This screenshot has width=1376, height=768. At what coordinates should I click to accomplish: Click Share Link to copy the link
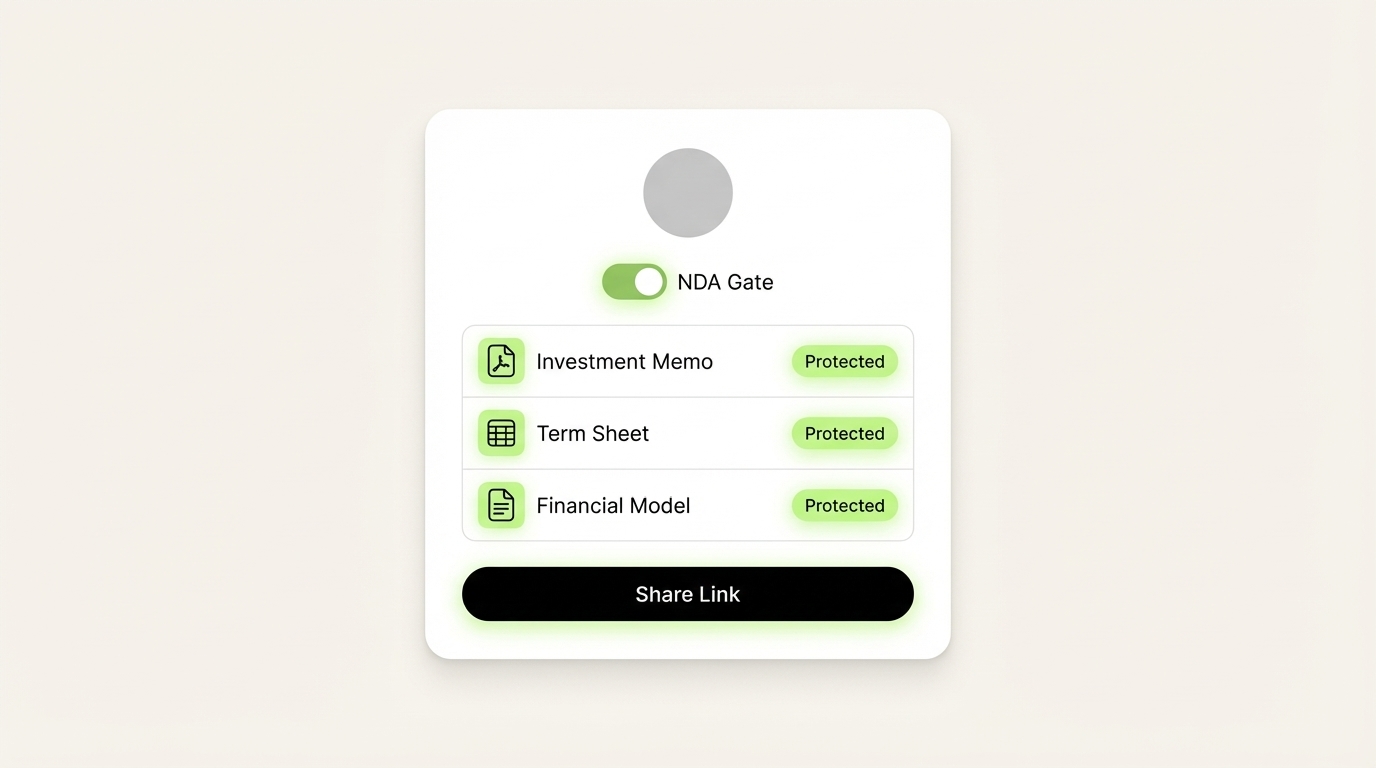(x=687, y=593)
